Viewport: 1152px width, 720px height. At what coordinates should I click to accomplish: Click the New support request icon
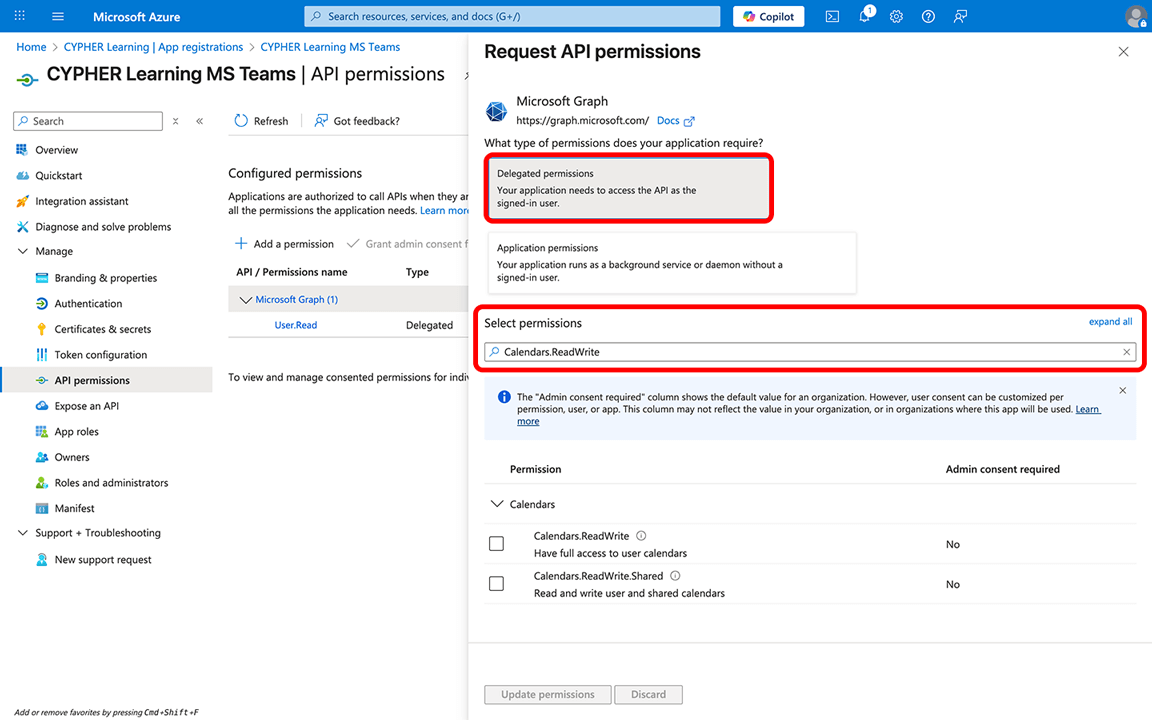click(x=42, y=560)
